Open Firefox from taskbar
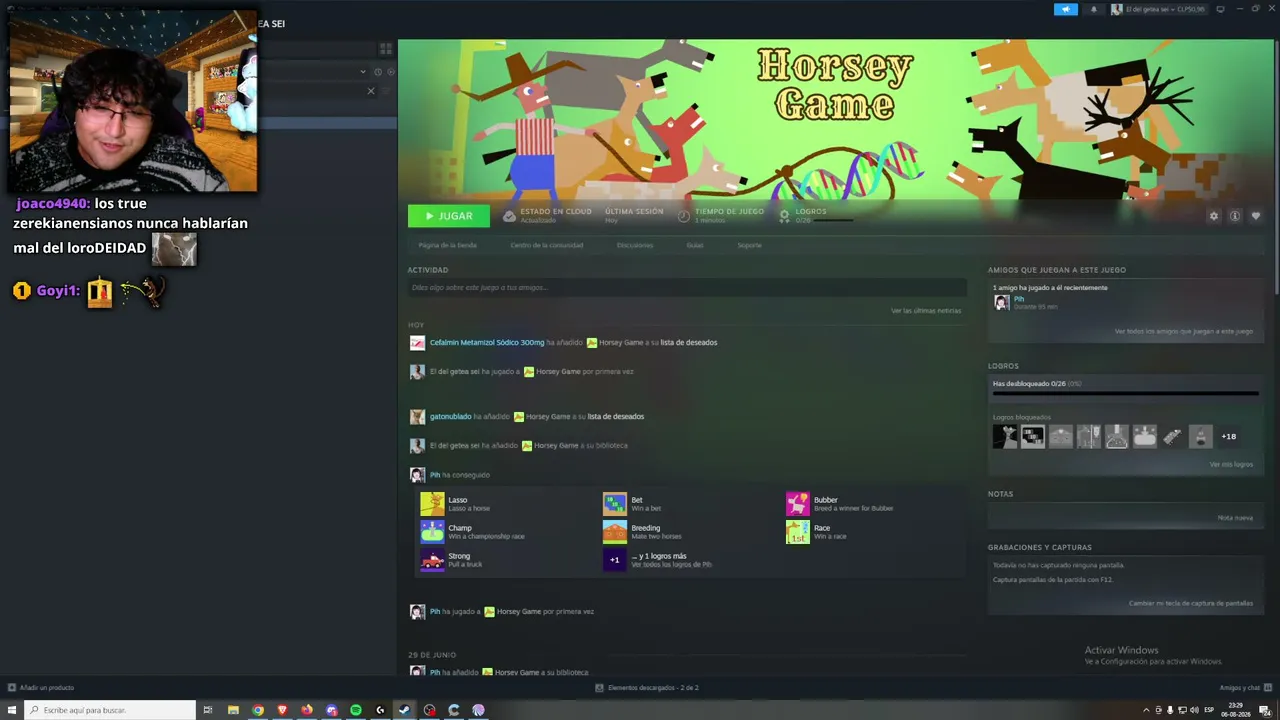The height and width of the screenshot is (720, 1280). pos(307,710)
